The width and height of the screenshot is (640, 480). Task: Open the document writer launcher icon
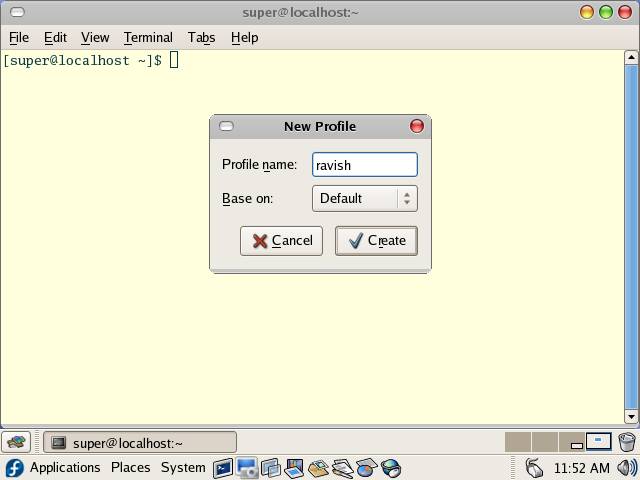[342, 468]
